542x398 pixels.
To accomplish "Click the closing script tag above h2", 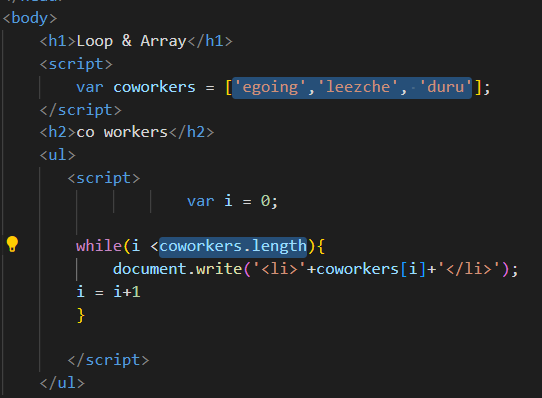I will (x=81, y=110).
